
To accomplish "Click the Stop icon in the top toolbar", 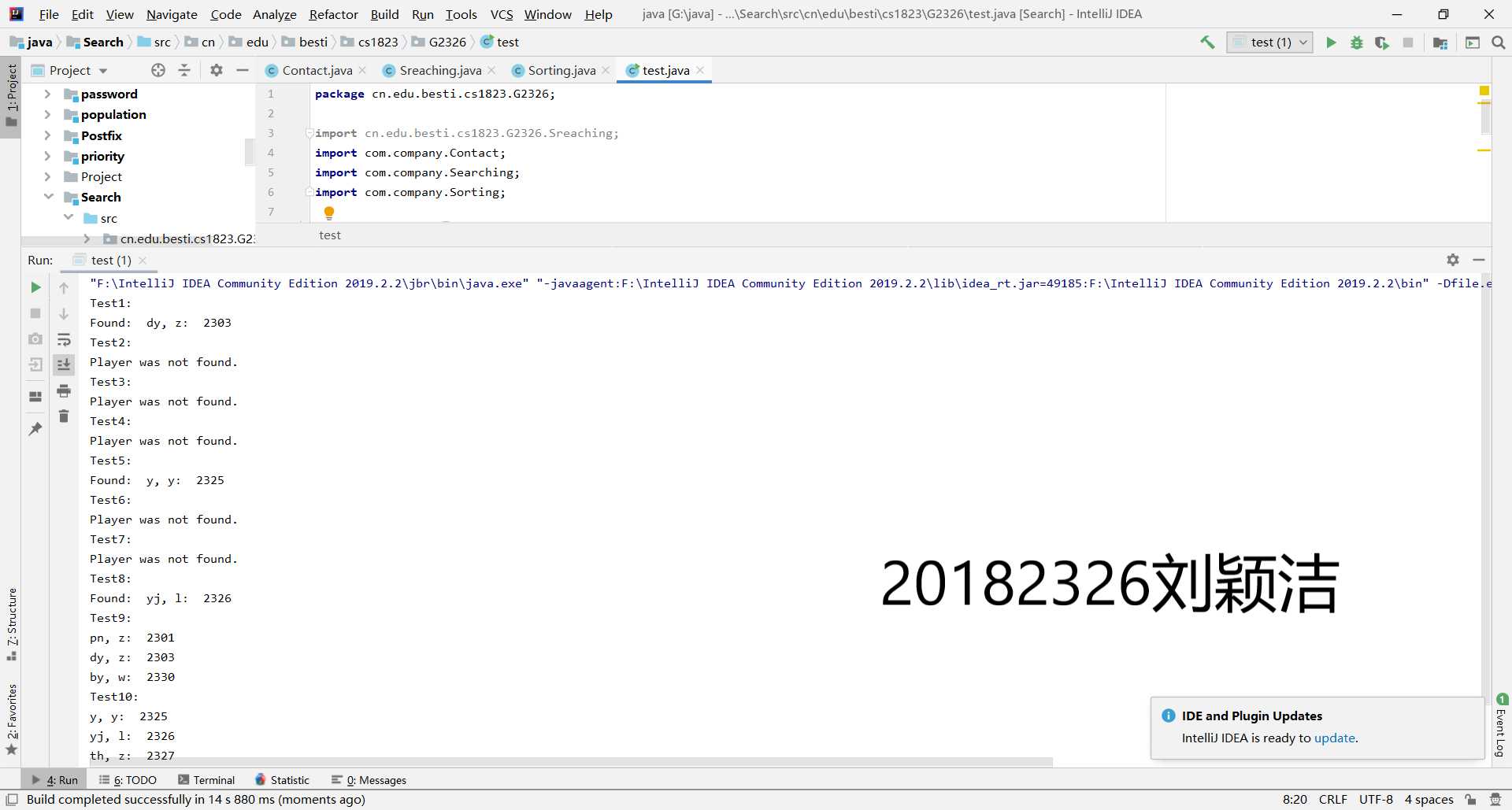I will click(1408, 43).
